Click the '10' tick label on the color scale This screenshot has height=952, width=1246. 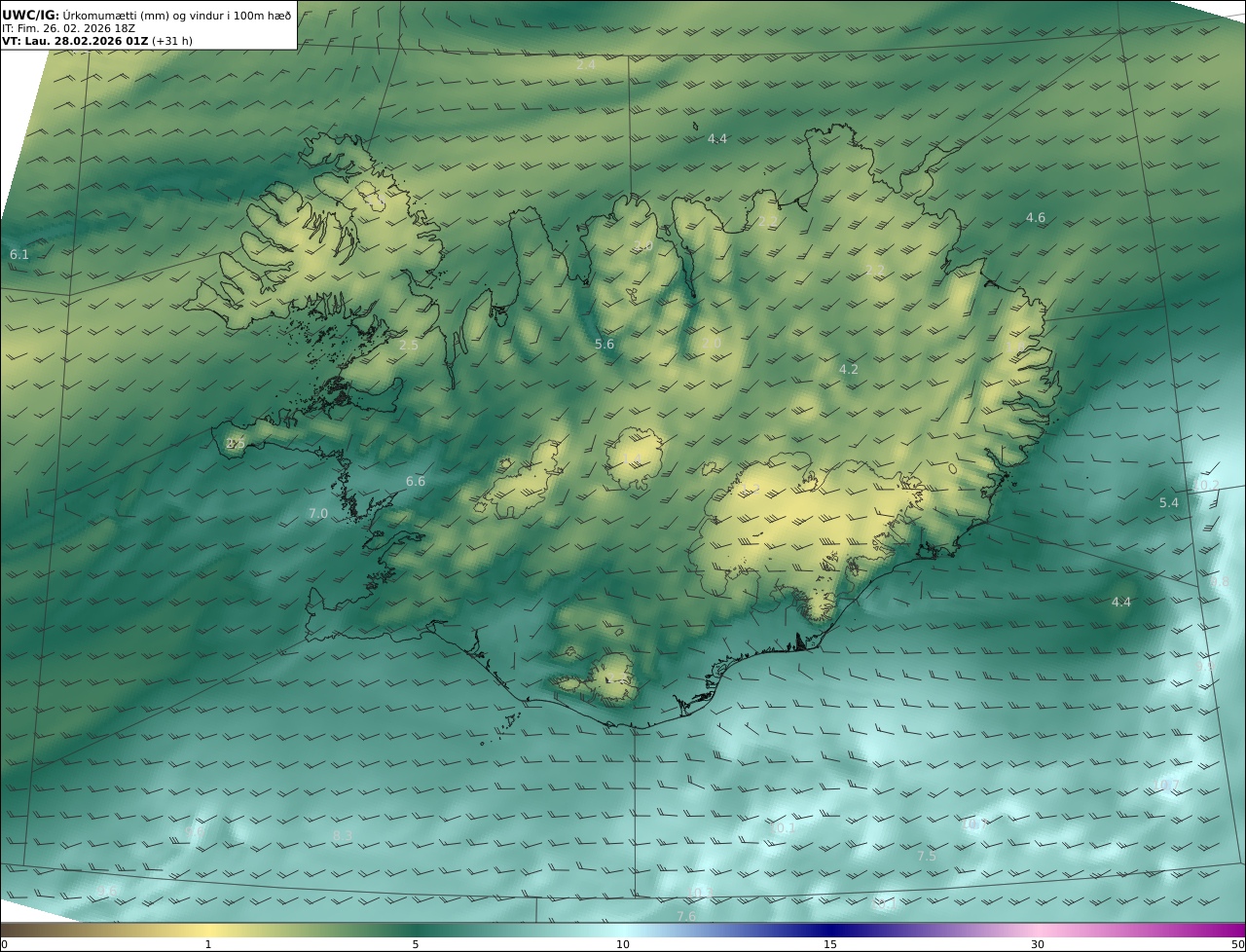(623, 944)
